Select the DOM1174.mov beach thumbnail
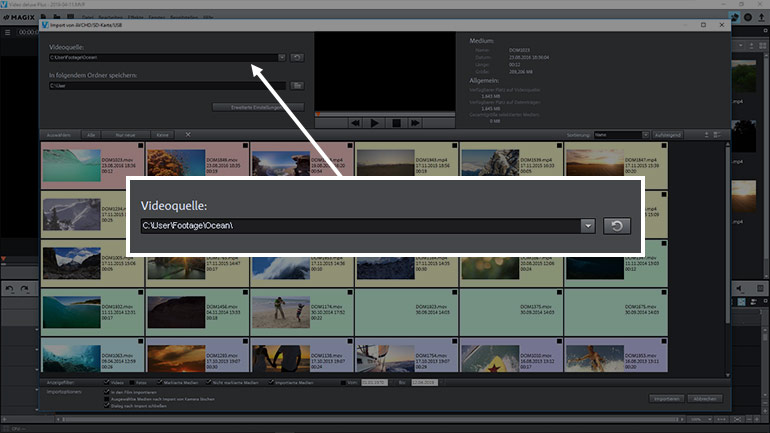770x433 pixels. click(x=281, y=312)
